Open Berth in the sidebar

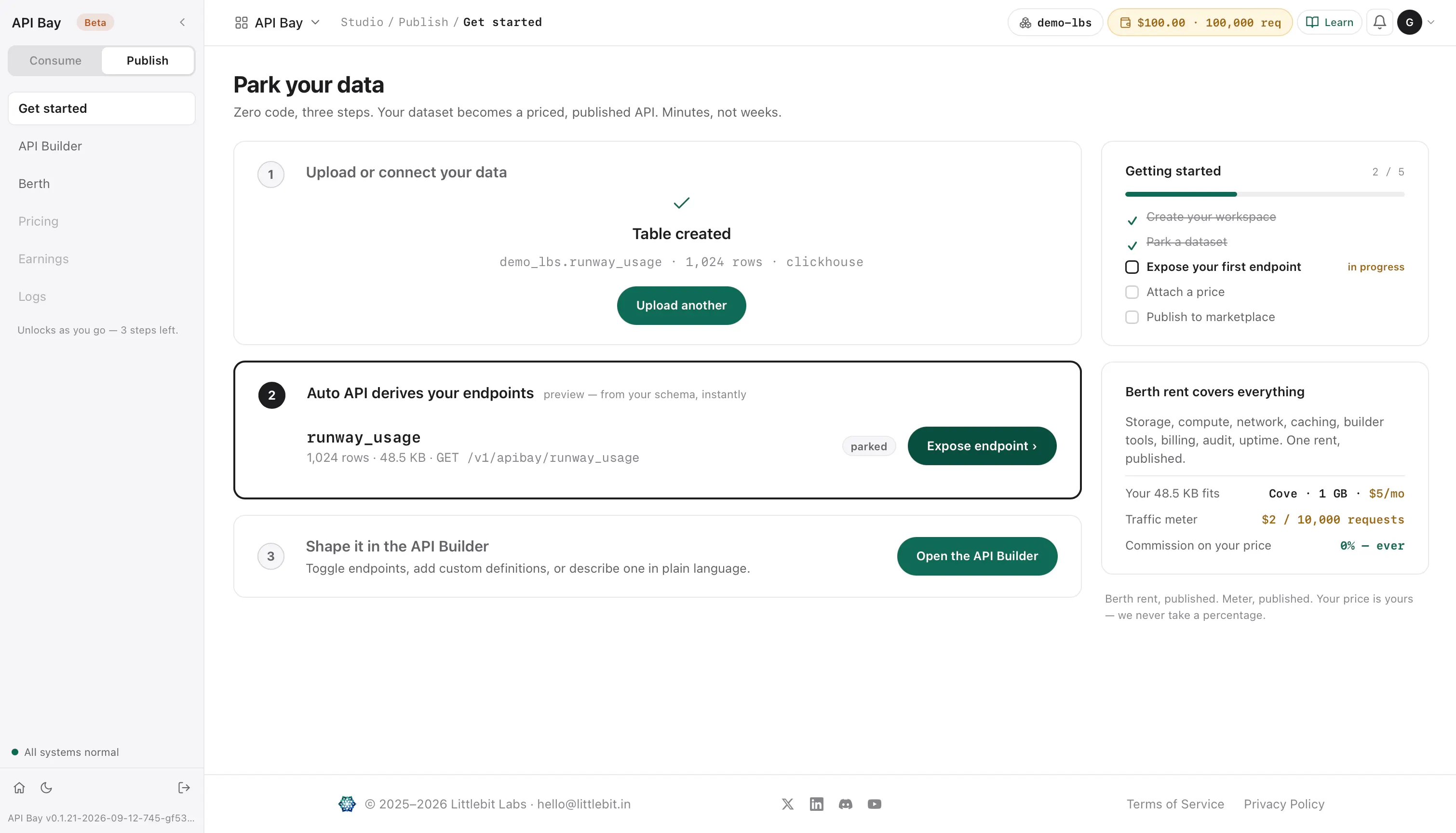(x=102, y=184)
